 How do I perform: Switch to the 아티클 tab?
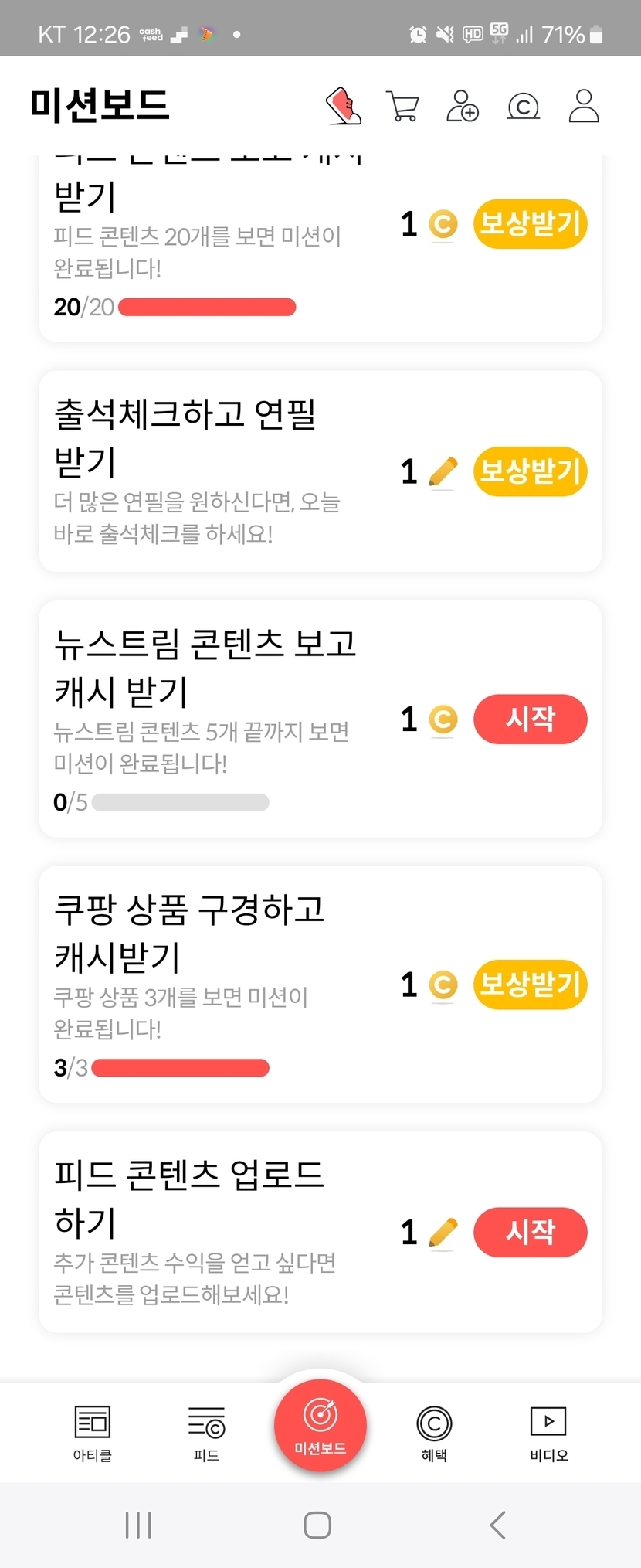tap(93, 1433)
